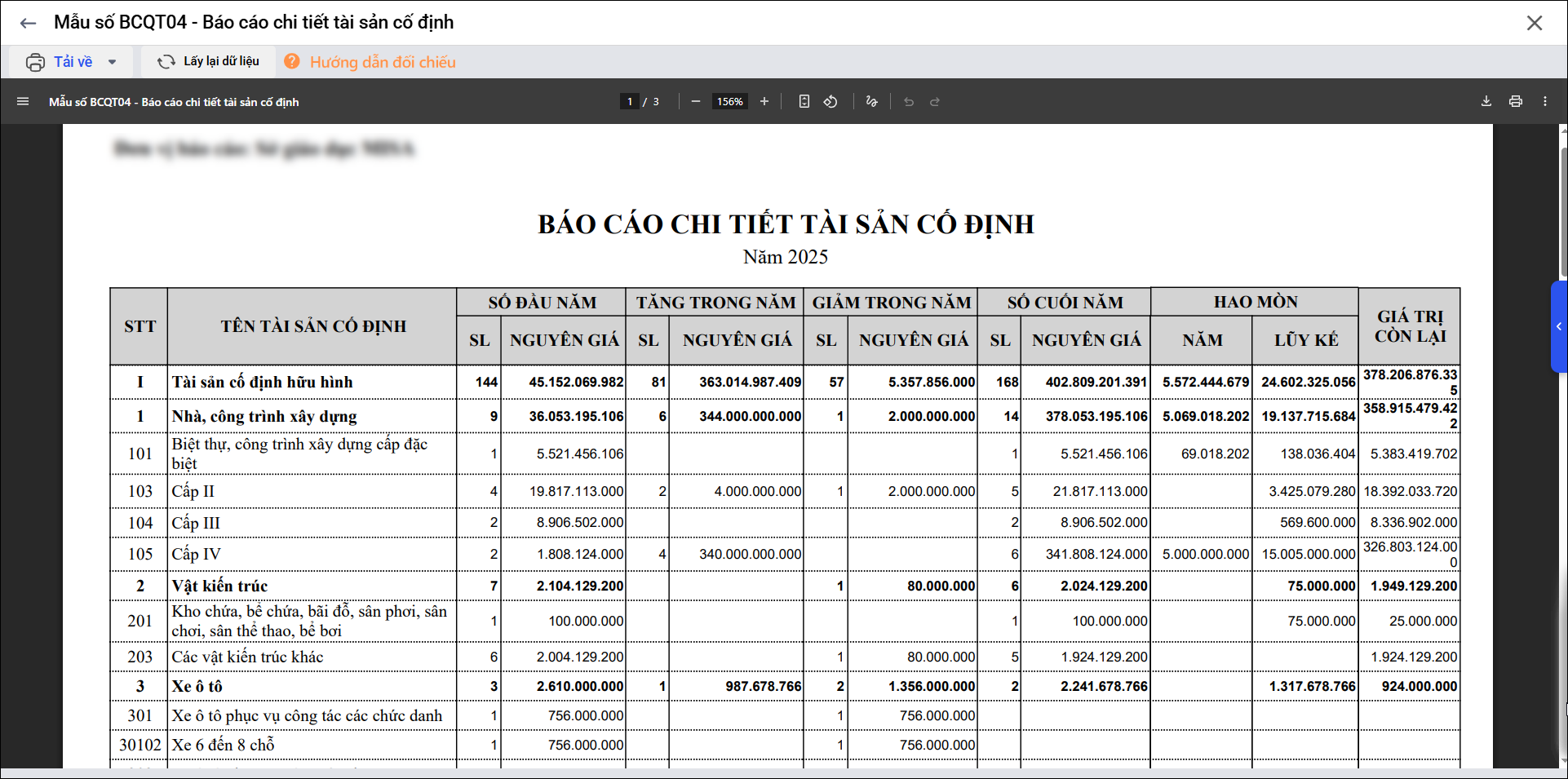Click the GIÁ TRỊ CÒN LẠI header
Image resolution: width=1568 pixels, height=779 pixels.
[1410, 326]
